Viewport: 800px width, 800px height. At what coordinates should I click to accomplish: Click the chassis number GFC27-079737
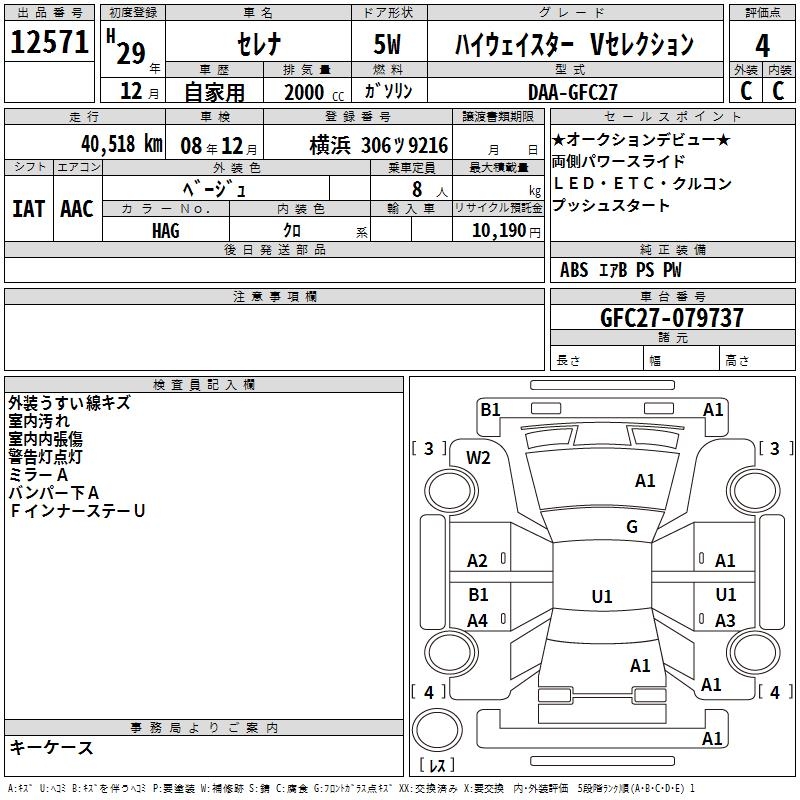tap(672, 318)
